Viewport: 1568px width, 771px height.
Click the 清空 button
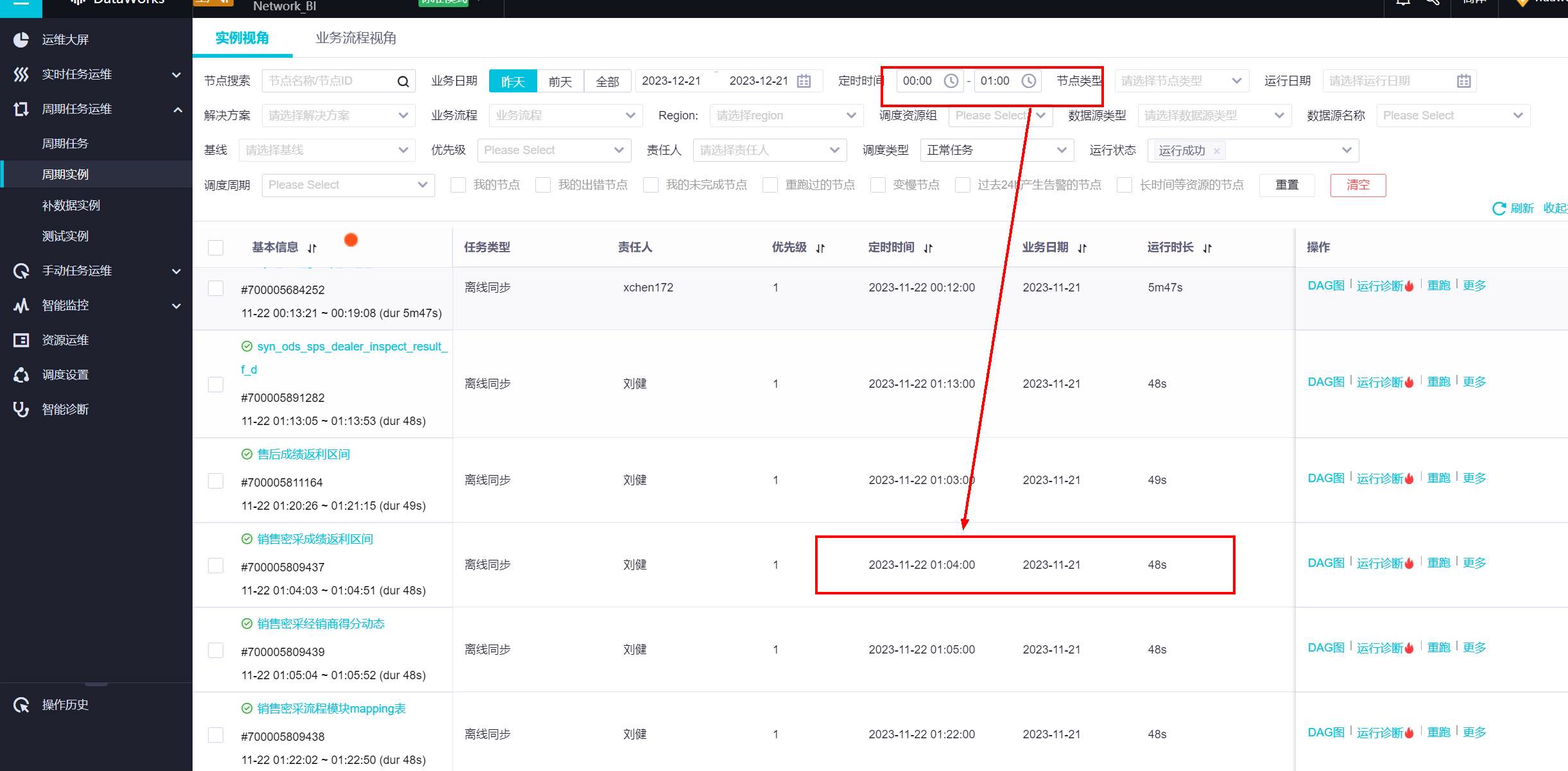pyautogui.click(x=1358, y=185)
